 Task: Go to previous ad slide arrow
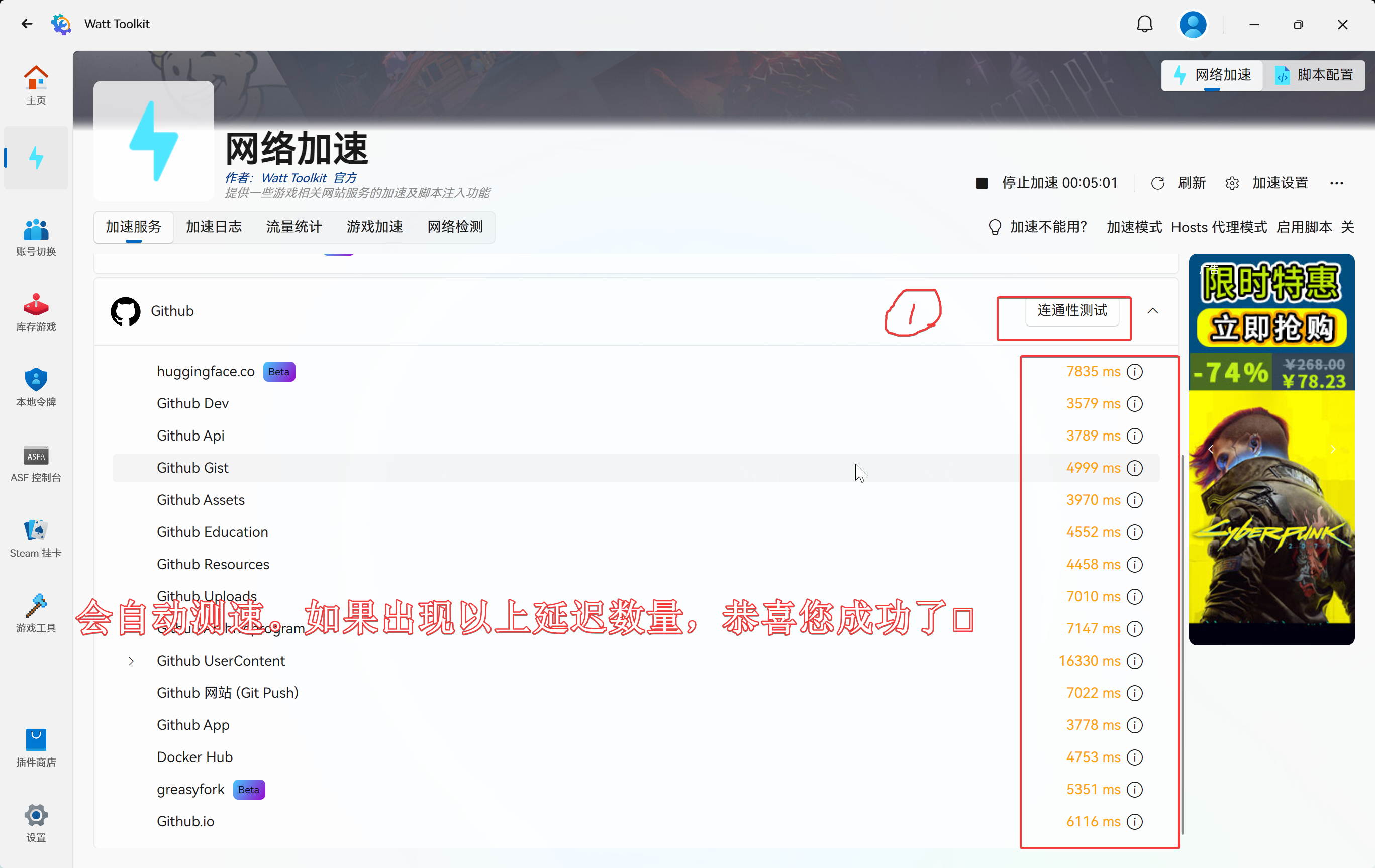(1211, 450)
